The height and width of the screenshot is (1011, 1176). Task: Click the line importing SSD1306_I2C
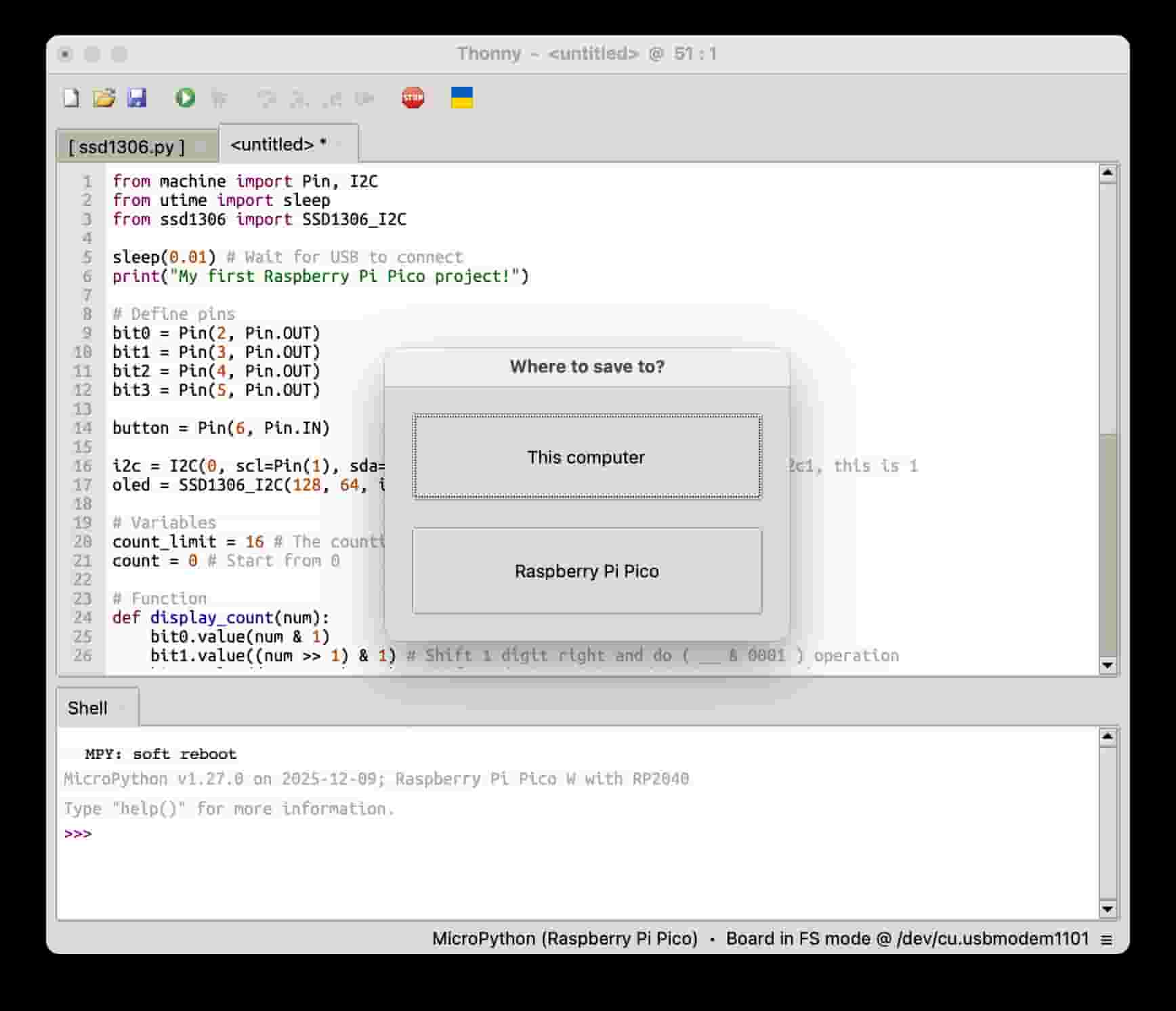[259, 219]
